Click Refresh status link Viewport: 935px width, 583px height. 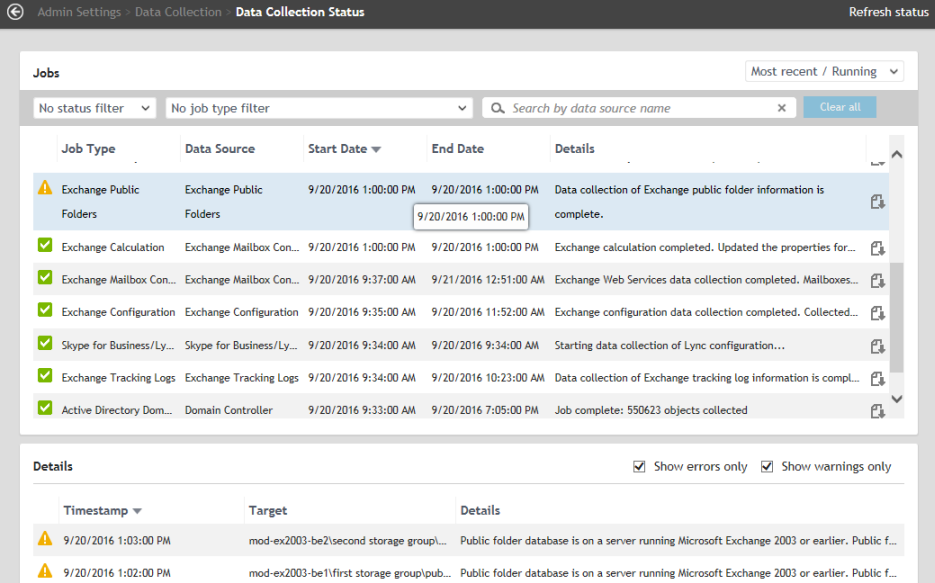point(888,12)
